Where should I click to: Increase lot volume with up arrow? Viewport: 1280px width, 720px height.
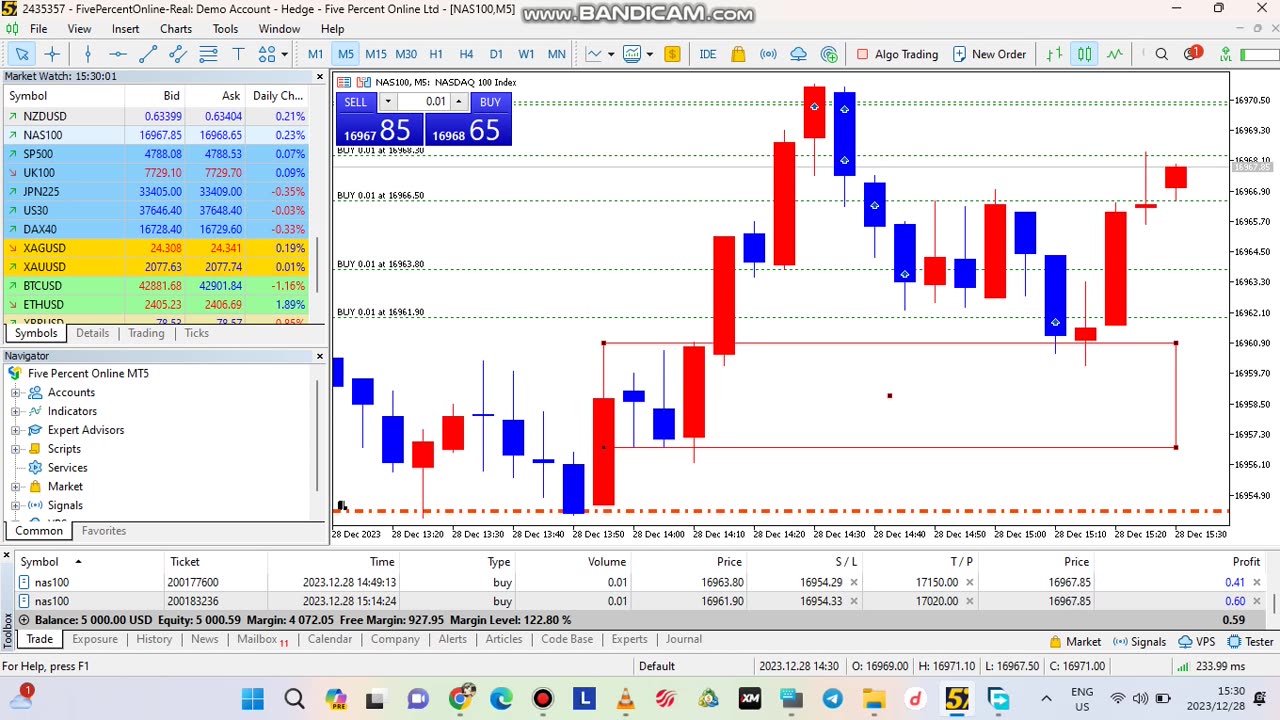(x=459, y=102)
